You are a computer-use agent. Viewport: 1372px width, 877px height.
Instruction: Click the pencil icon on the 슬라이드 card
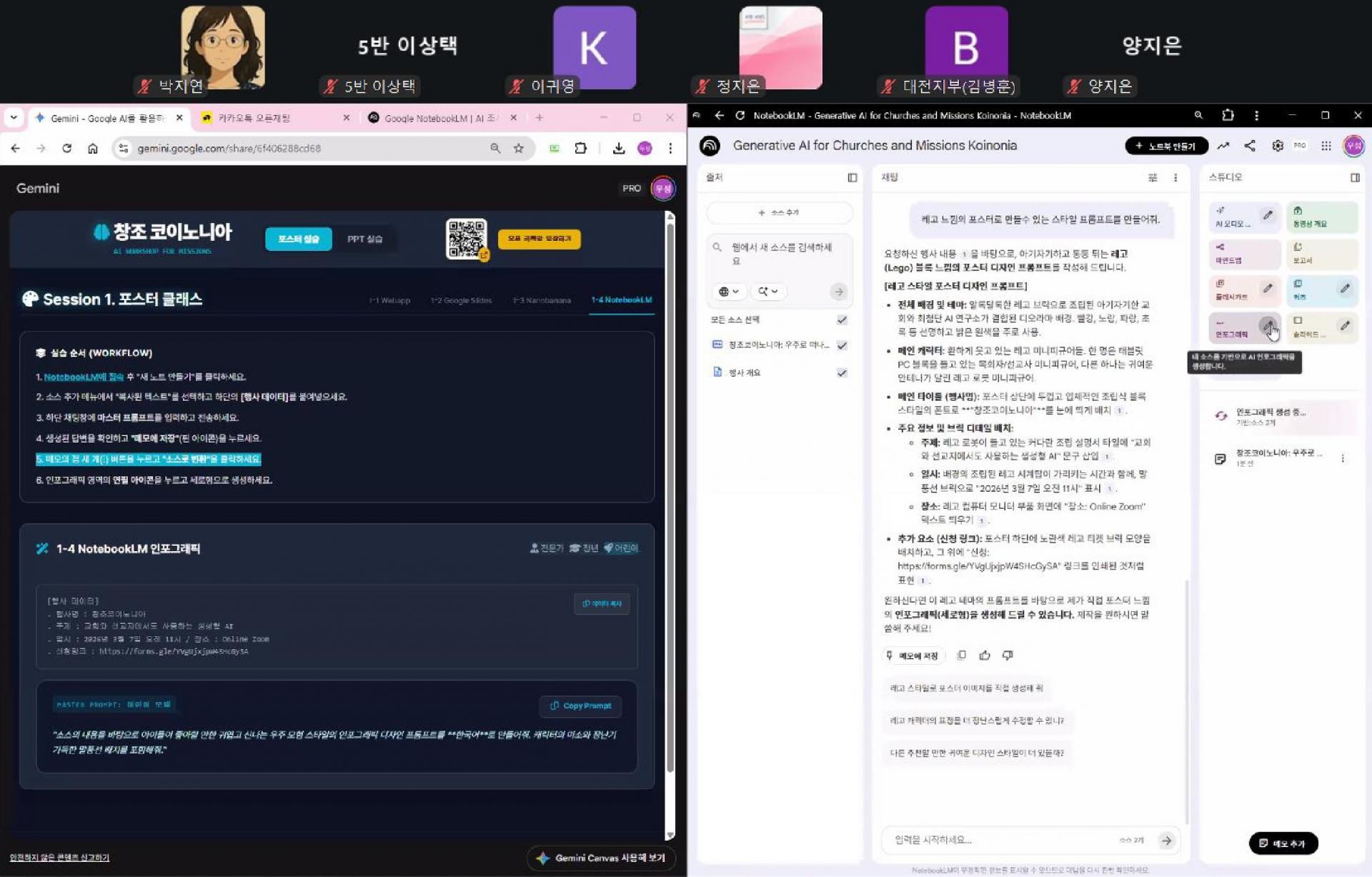(x=1345, y=326)
